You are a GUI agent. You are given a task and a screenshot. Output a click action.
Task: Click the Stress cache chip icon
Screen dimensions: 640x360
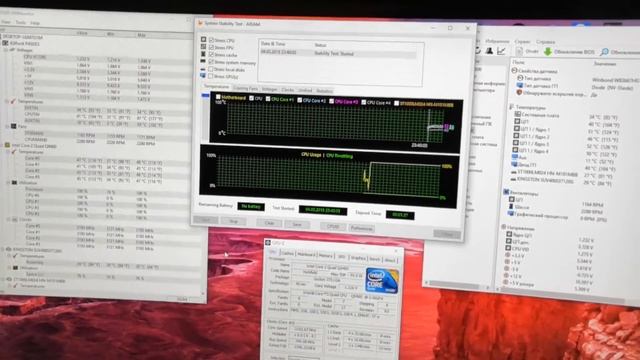203,54
